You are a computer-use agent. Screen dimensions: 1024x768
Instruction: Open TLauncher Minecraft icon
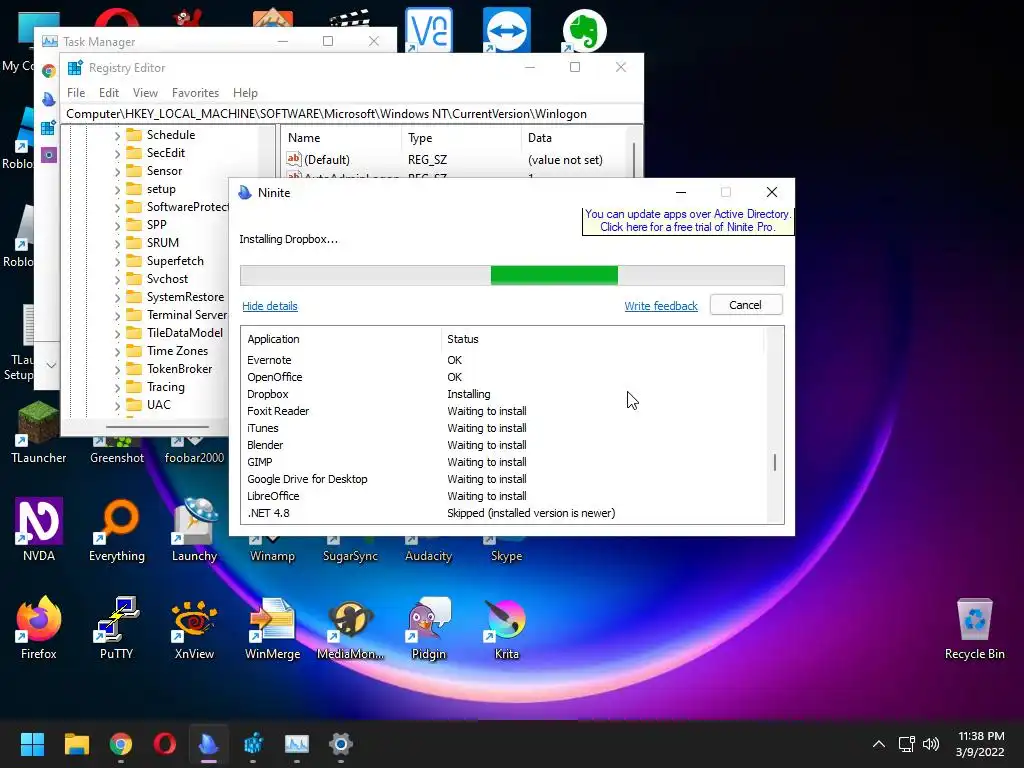pos(39,432)
